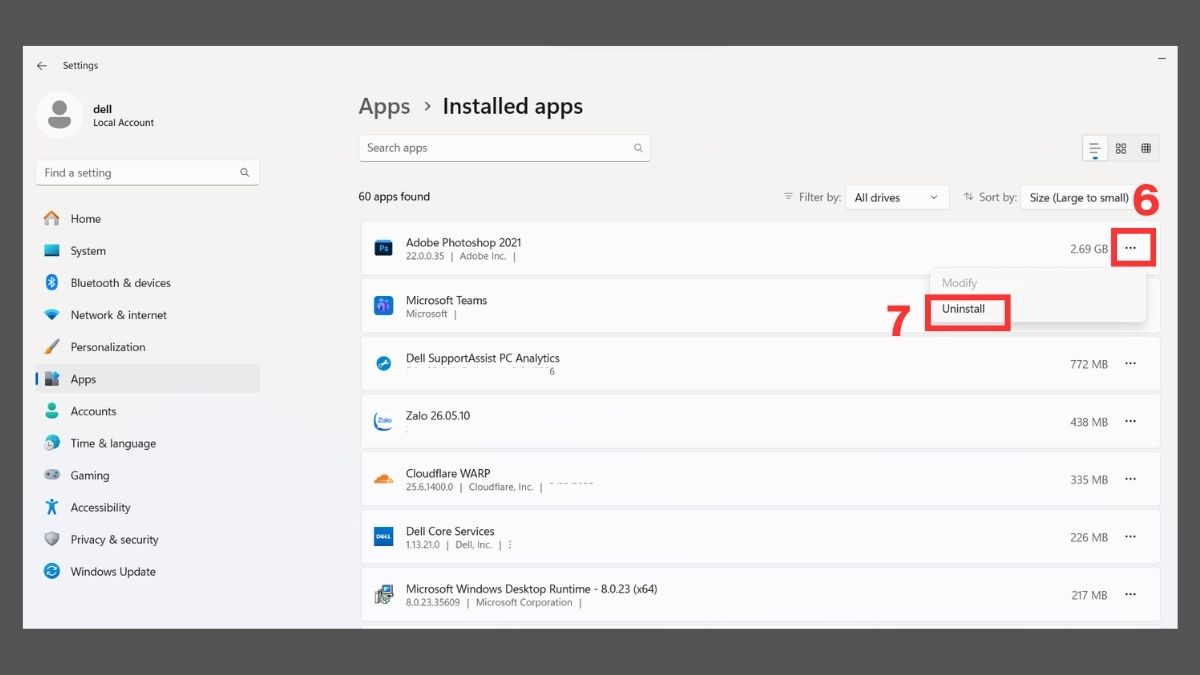
Task: Click the Cloudflare WARP name
Action: [x=448, y=474]
